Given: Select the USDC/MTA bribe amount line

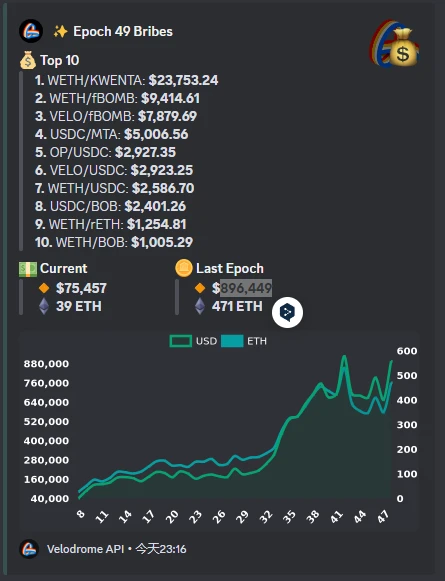Looking at the screenshot, I should (x=112, y=134).
